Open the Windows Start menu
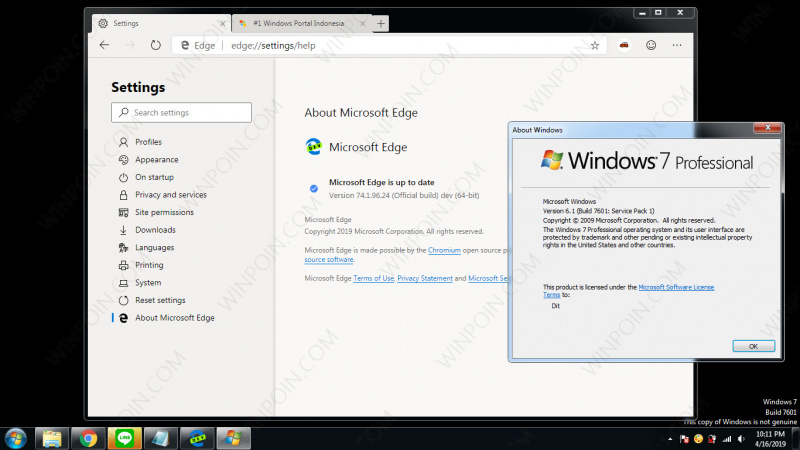 pos(15,438)
